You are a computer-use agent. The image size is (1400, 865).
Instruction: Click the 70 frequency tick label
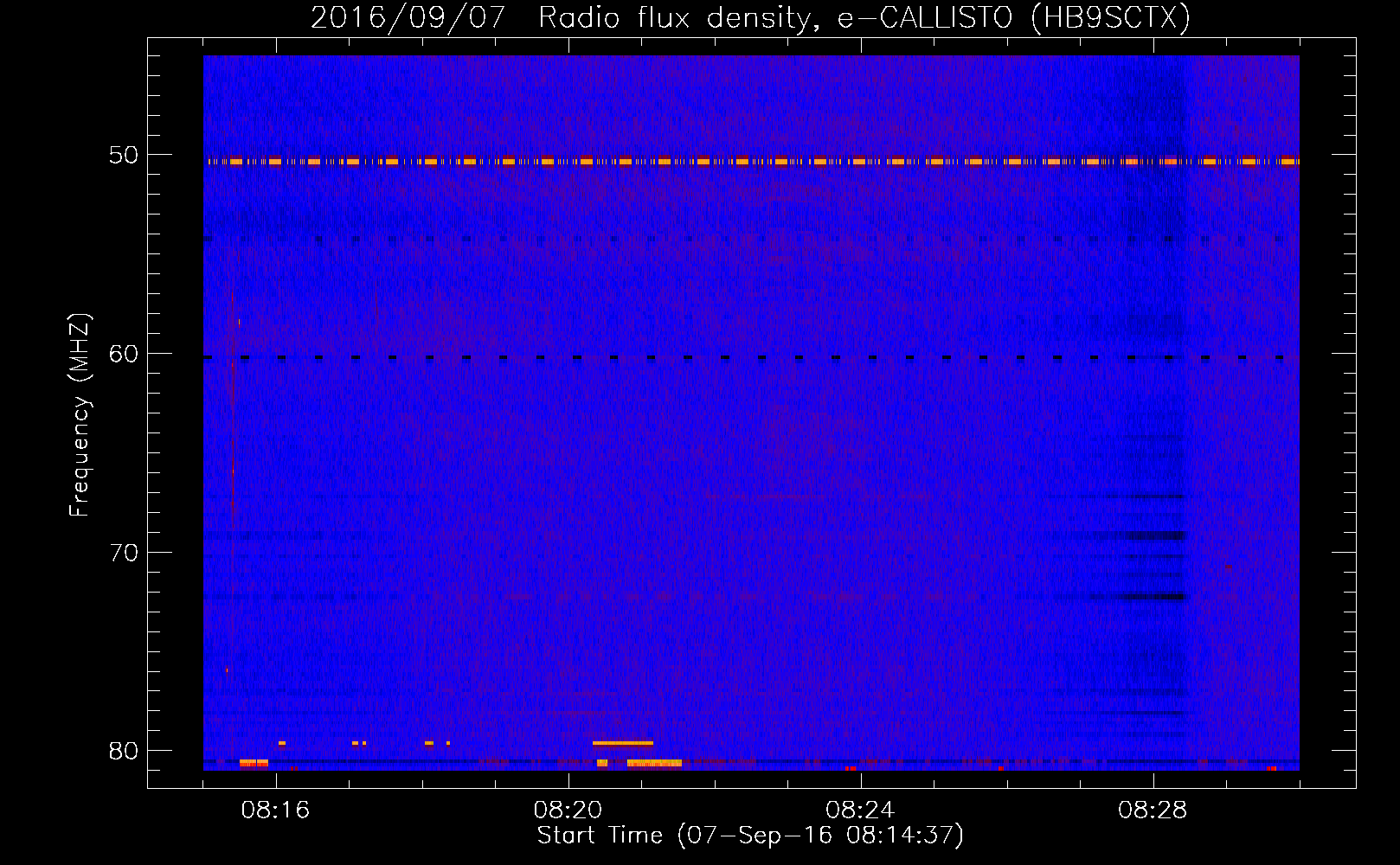click(123, 553)
